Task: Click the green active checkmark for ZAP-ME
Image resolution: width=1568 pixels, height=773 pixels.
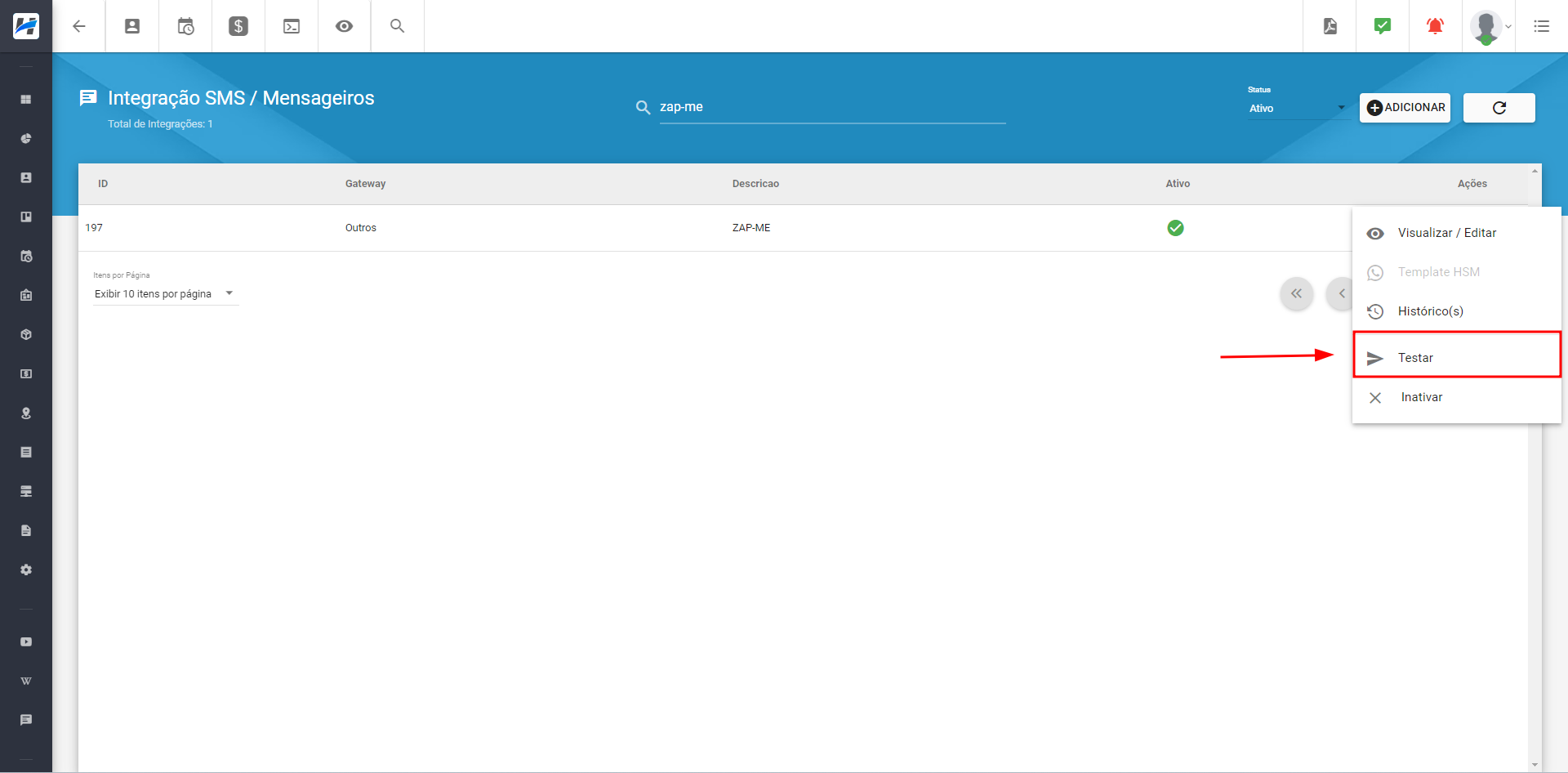Action: coord(1175,228)
